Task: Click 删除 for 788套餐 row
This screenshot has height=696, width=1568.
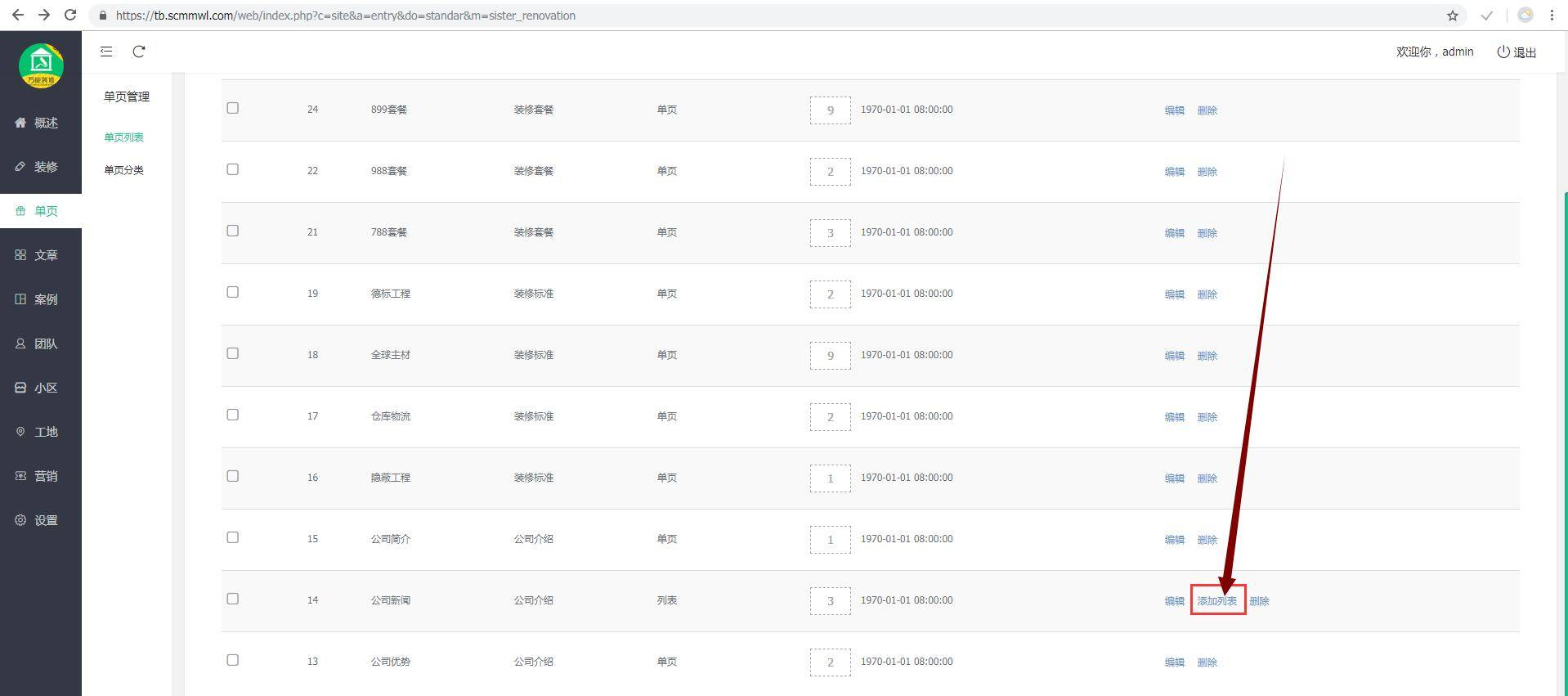Action: [1207, 233]
